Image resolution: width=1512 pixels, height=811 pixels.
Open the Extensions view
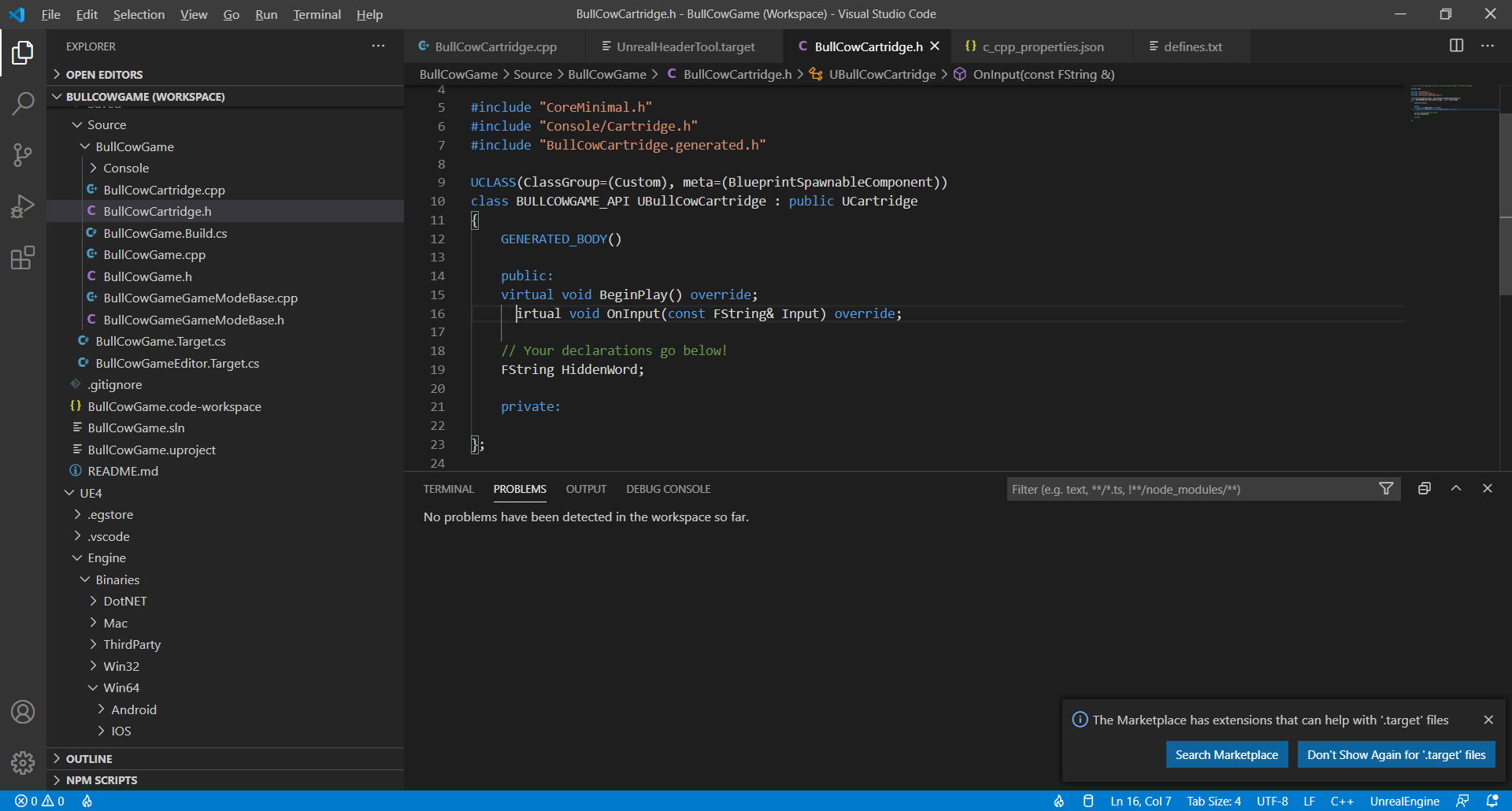(23, 257)
